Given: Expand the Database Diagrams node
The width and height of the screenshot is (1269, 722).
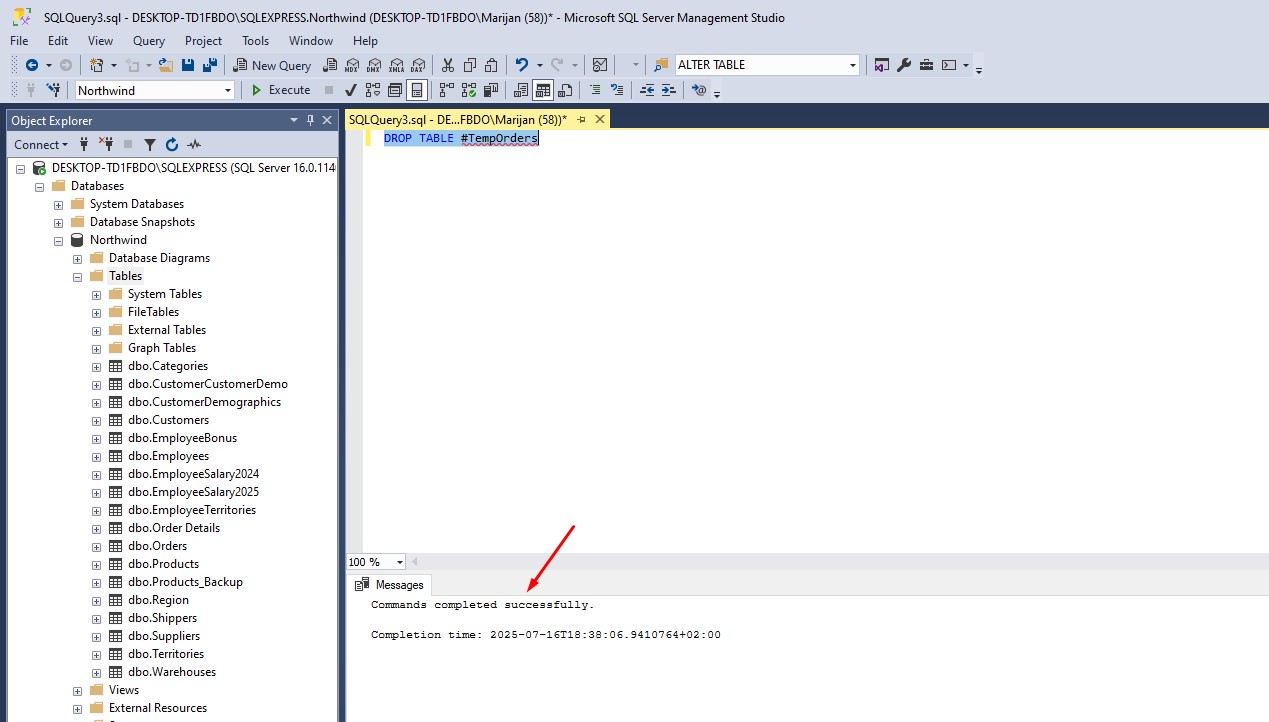Looking at the screenshot, I should (77, 258).
